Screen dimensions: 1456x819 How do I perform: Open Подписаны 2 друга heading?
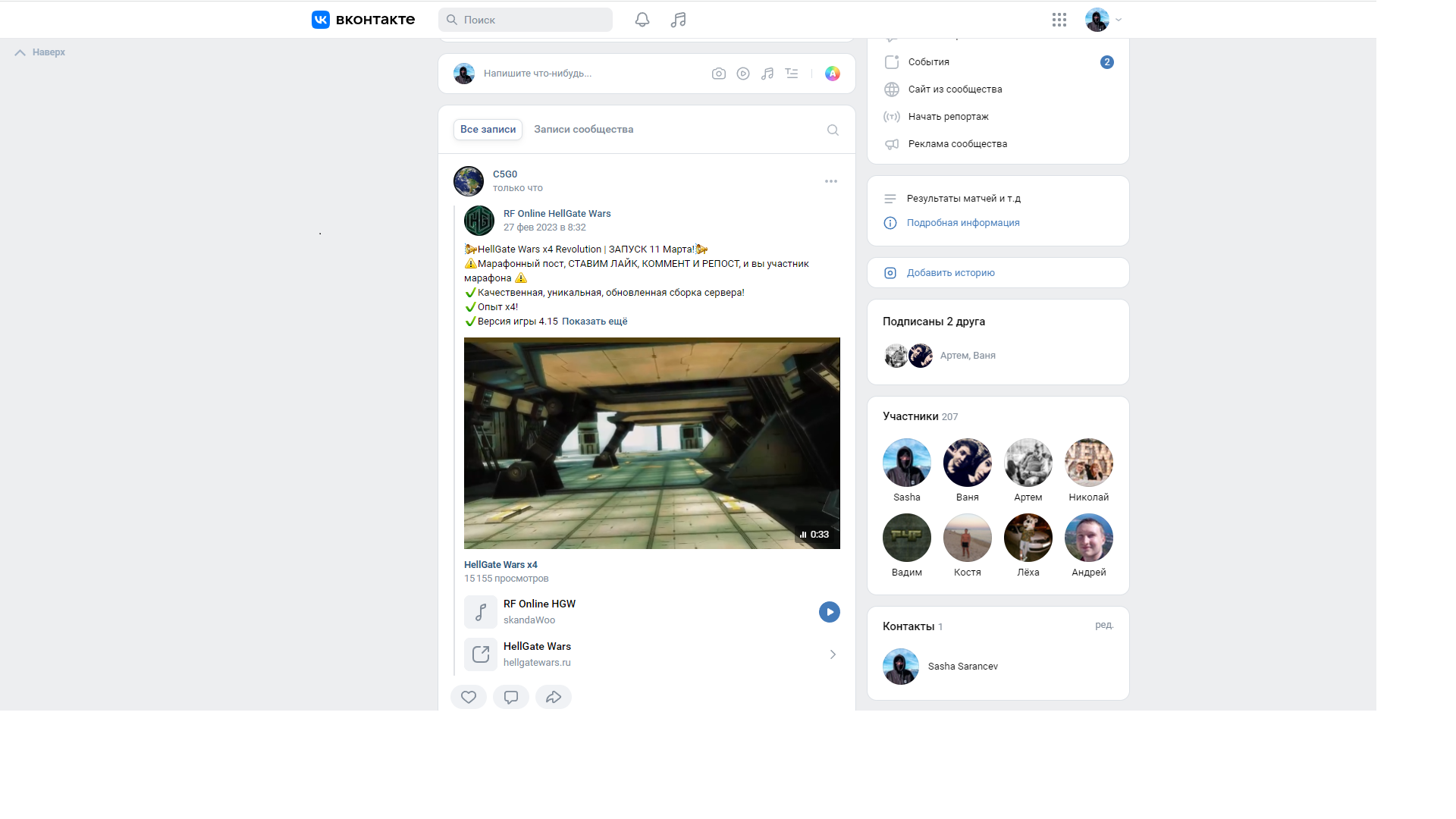click(x=934, y=322)
